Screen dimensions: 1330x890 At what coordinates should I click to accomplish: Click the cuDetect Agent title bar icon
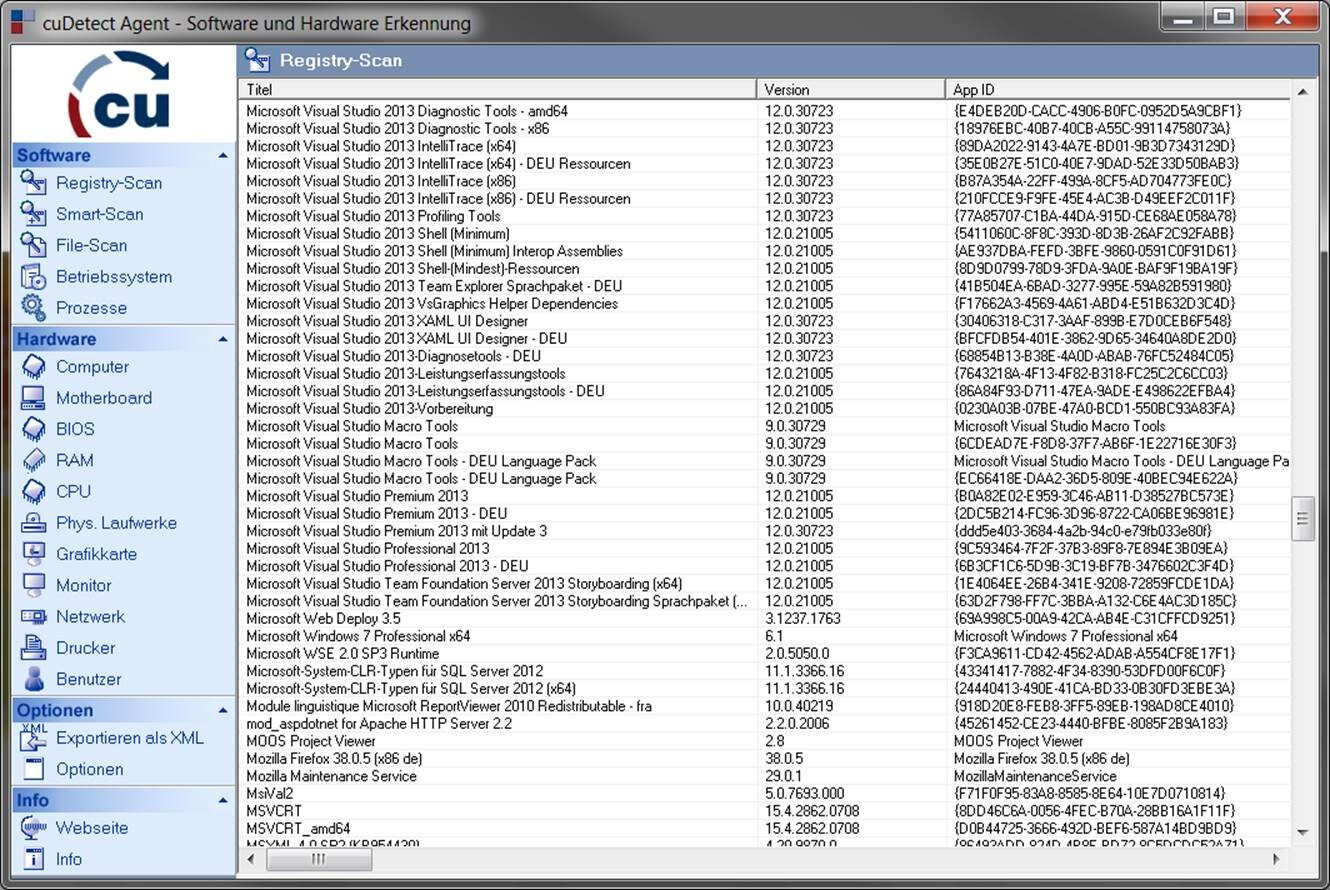click(21, 21)
